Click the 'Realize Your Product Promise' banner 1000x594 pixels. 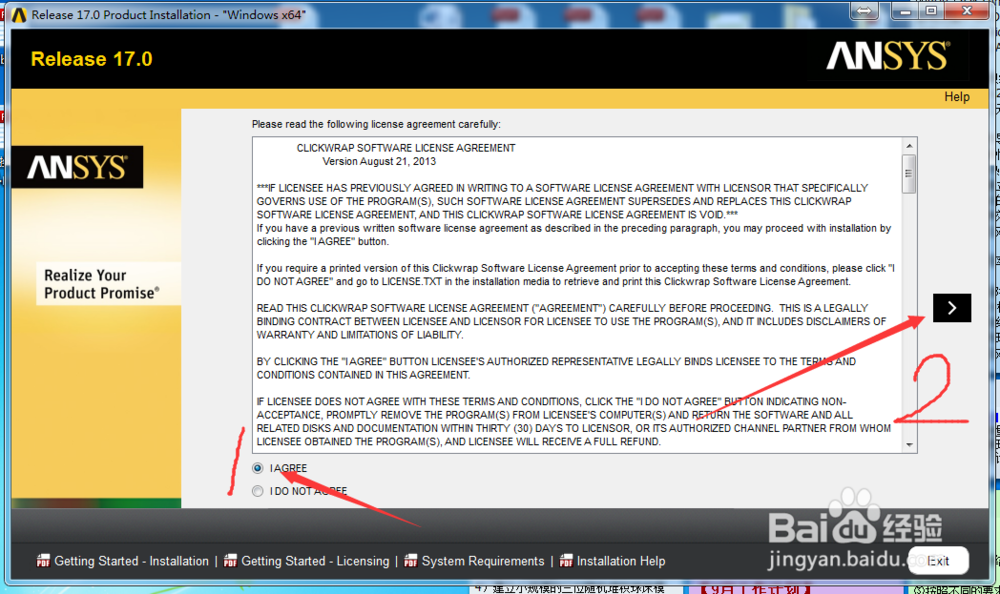pyautogui.click(x=108, y=284)
